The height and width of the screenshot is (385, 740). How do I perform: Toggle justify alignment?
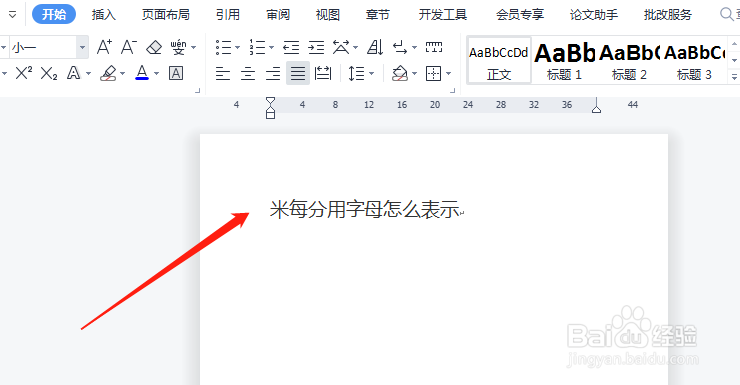[x=298, y=73]
